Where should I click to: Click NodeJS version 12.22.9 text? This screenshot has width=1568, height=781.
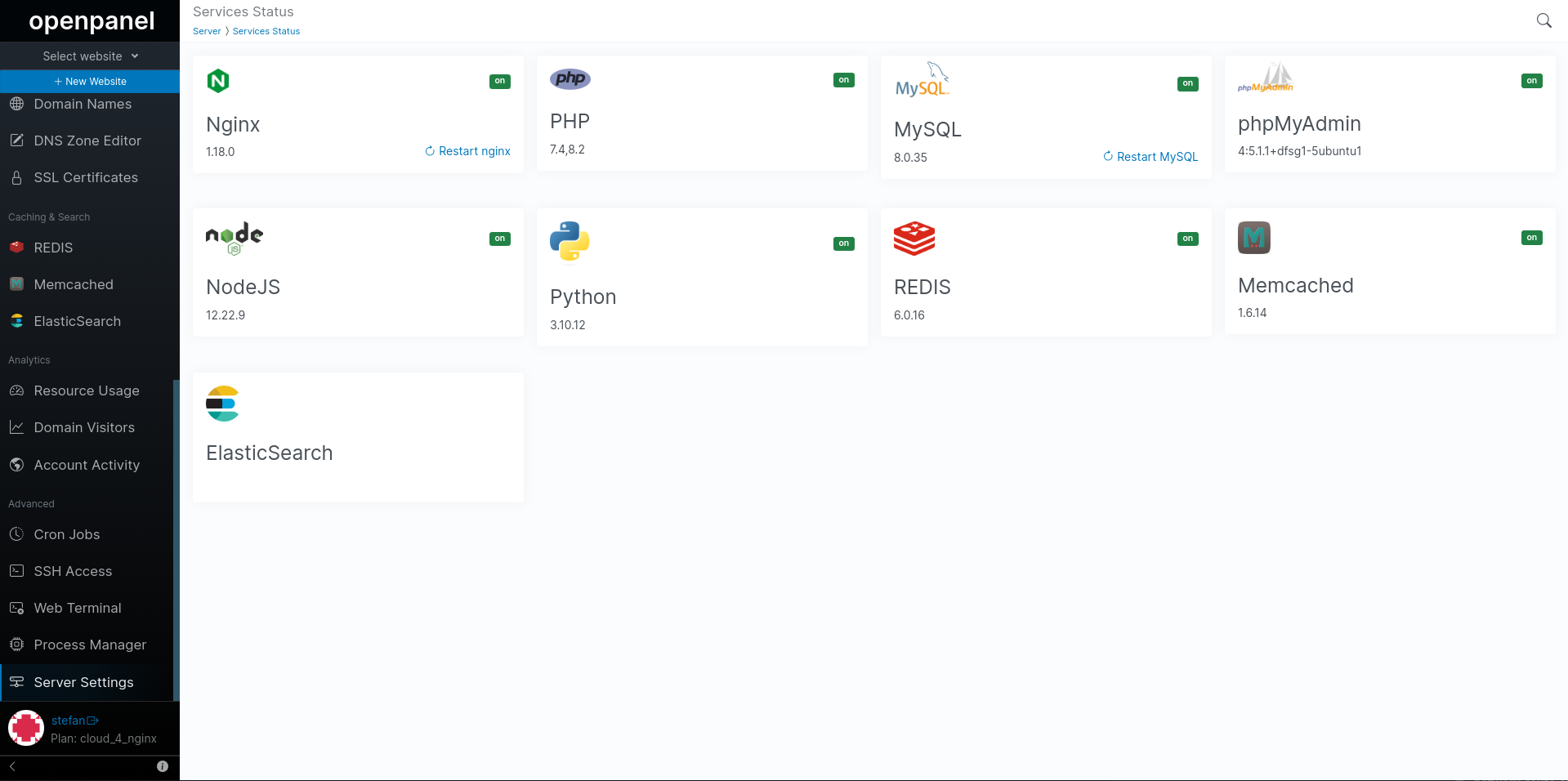click(x=226, y=315)
